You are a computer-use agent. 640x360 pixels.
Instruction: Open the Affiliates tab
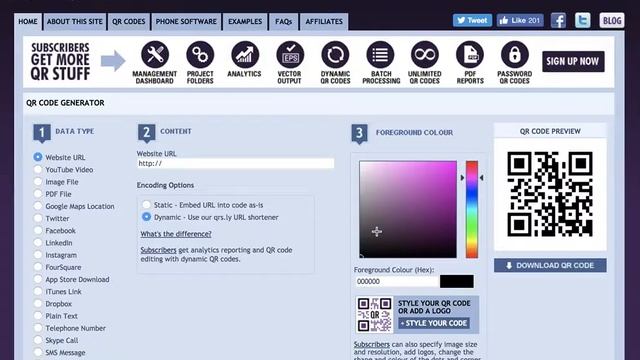coord(324,22)
